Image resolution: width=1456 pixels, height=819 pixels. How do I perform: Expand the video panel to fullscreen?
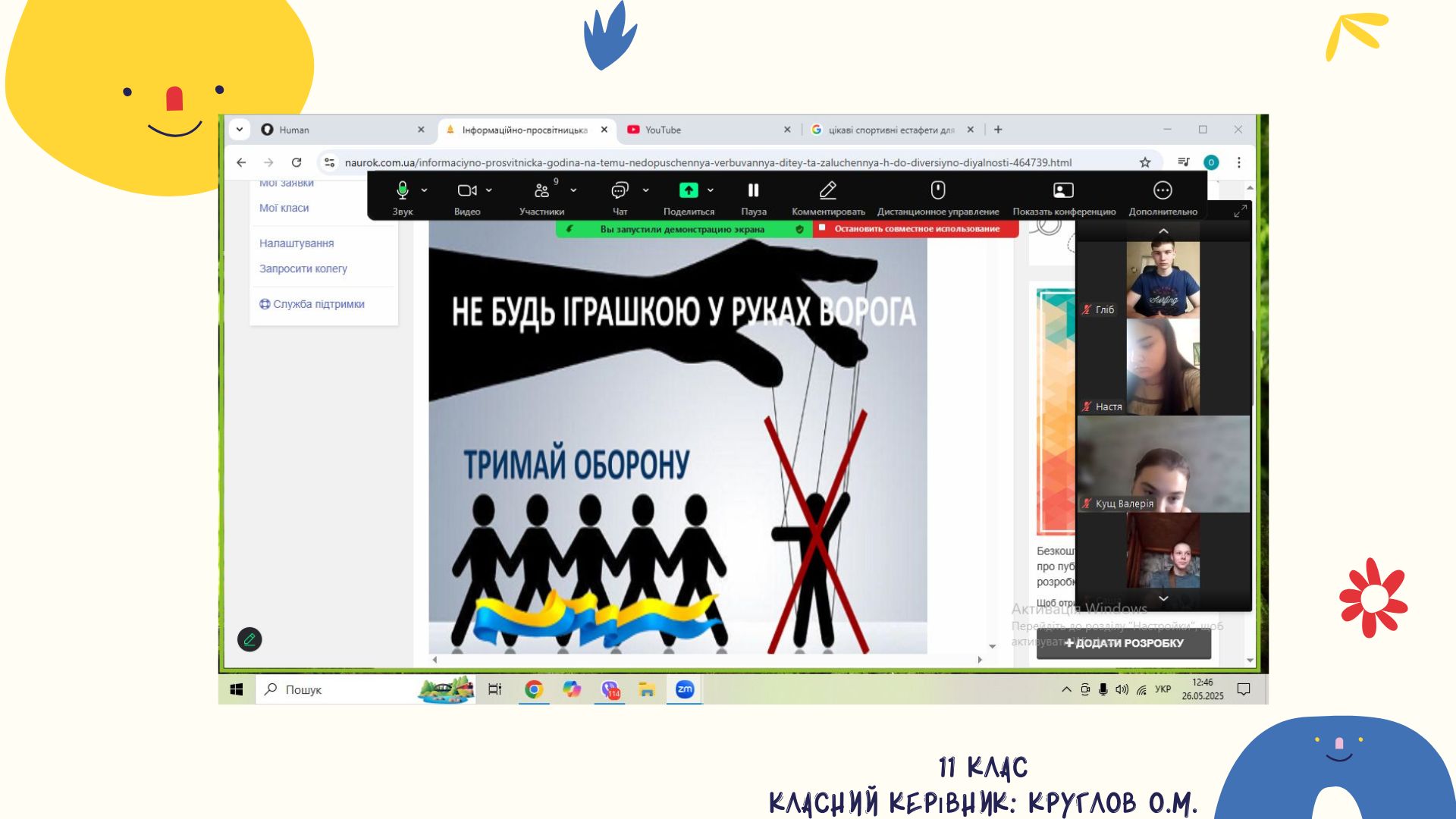click(x=1240, y=211)
